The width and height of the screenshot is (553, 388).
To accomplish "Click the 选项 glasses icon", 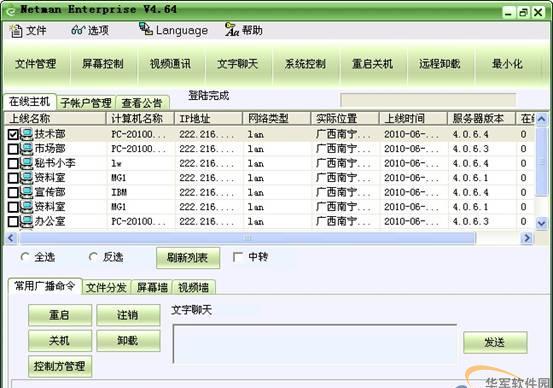I will point(78,31).
